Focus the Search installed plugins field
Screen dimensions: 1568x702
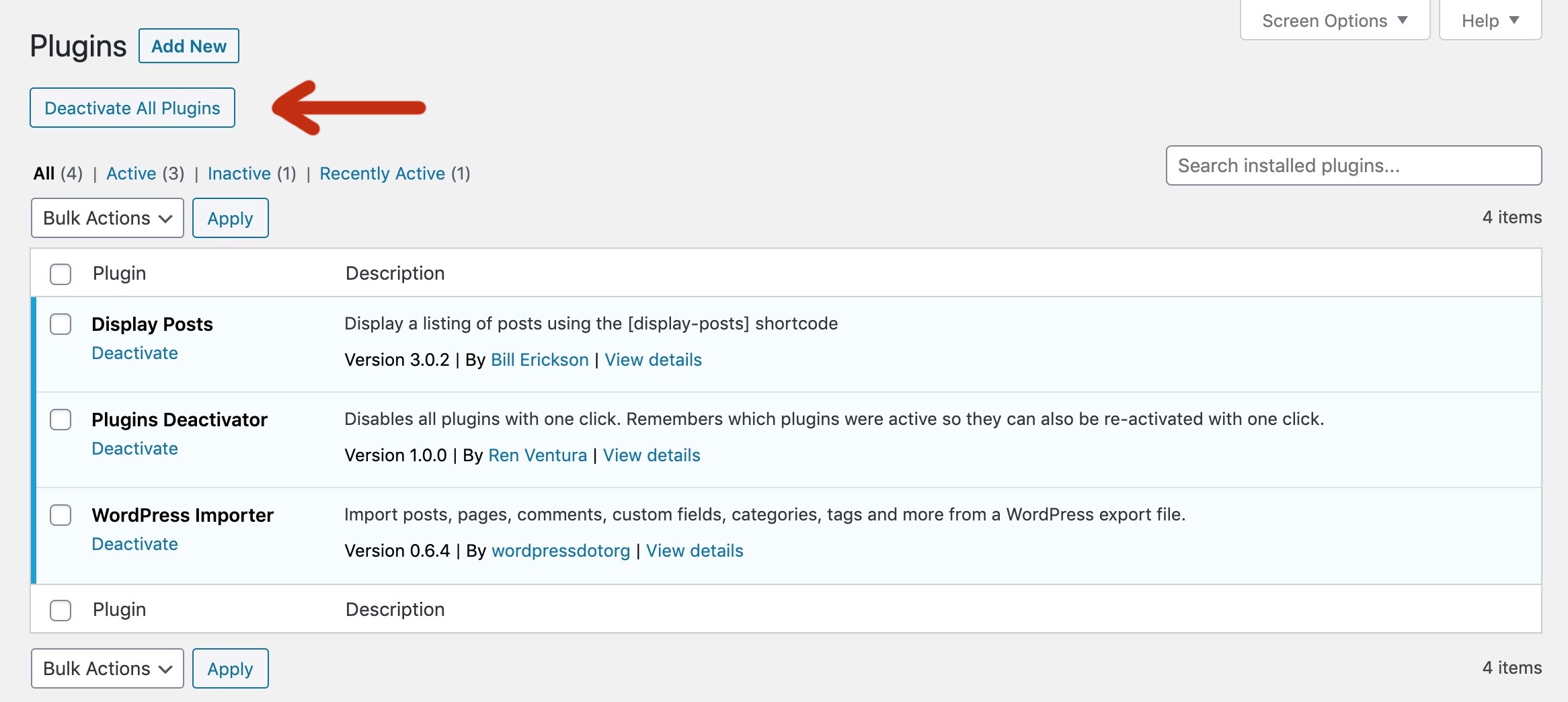pos(1354,165)
